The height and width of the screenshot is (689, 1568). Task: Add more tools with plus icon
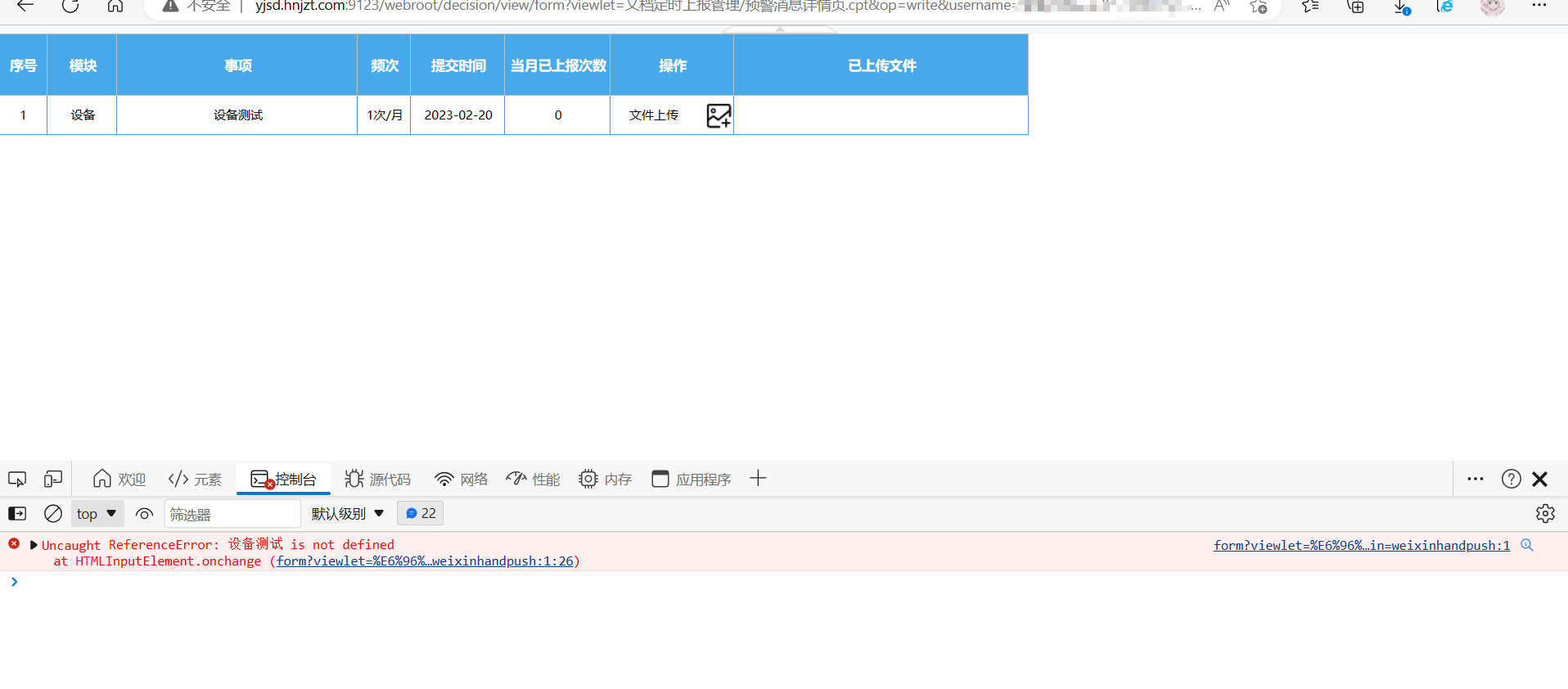pos(758,478)
